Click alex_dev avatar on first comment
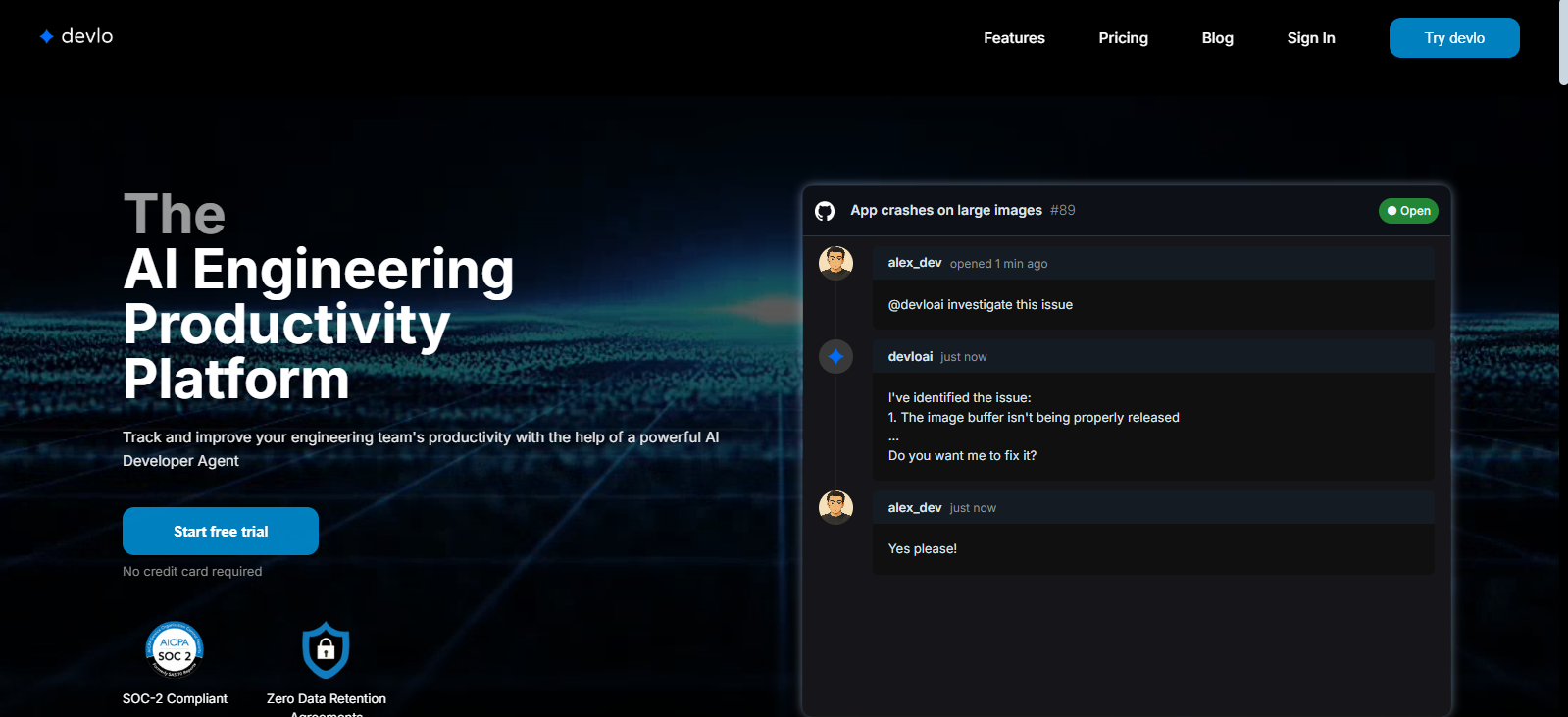Image resolution: width=1568 pixels, height=717 pixels. [x=835, y=263]
